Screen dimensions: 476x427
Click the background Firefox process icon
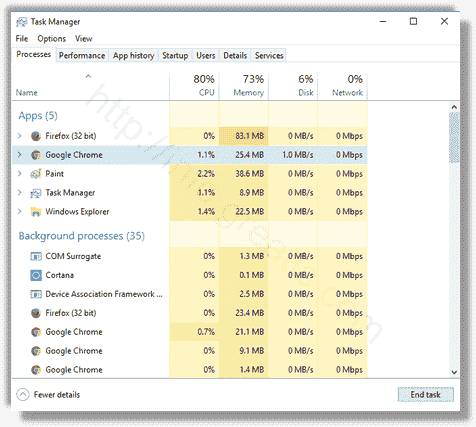pos(36,313)
